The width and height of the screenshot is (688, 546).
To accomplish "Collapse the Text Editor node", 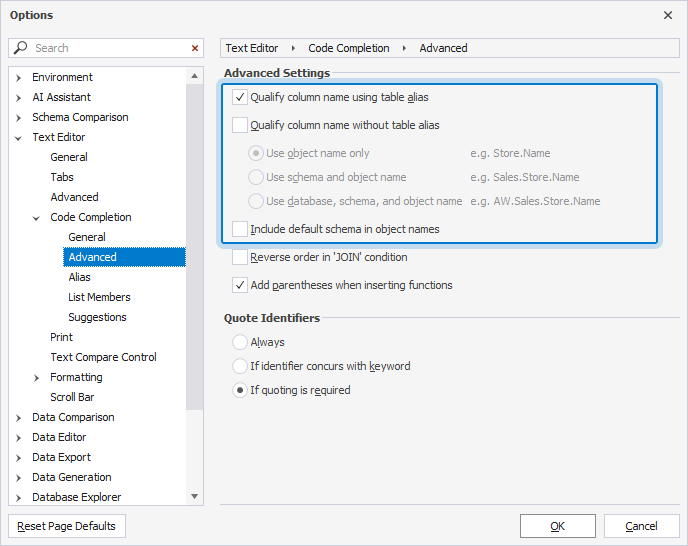I will [x=18, y=138].
